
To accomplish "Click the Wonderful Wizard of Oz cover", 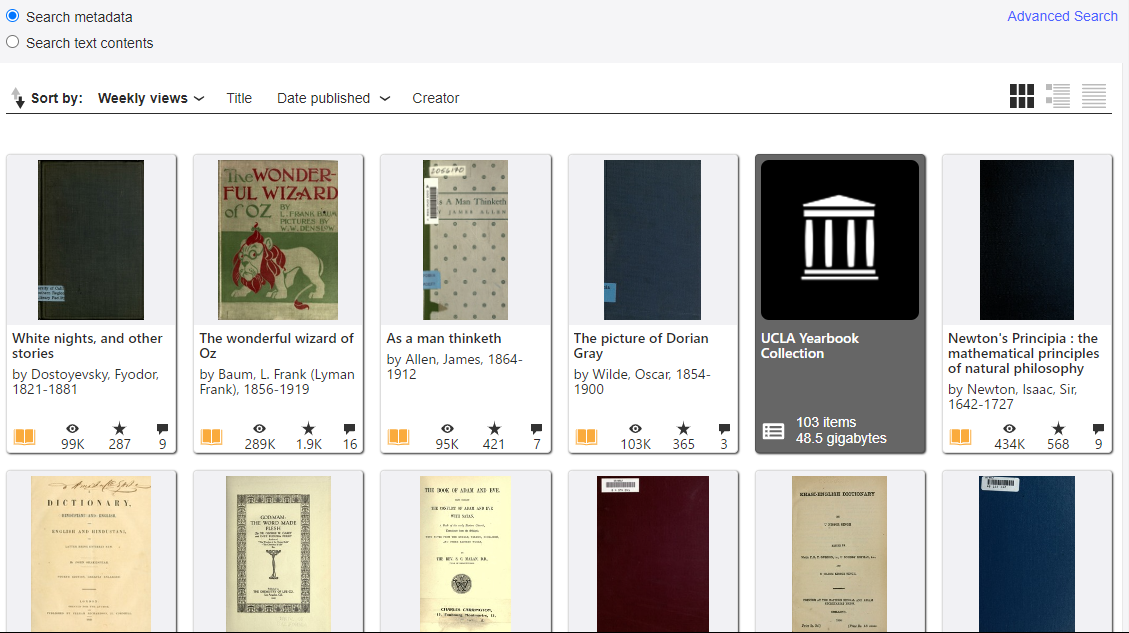I will (x=278, y=240).
